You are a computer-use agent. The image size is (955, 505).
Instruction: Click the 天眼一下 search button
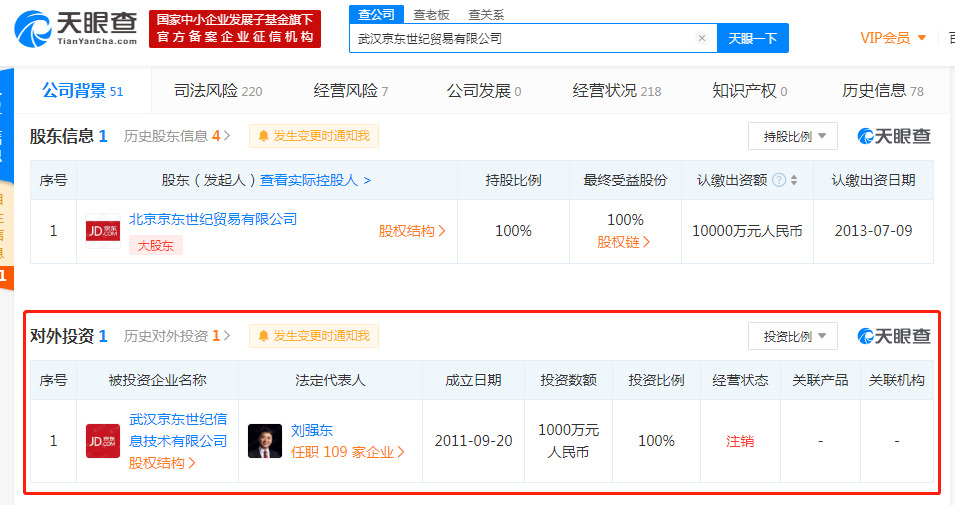point(753,38)
